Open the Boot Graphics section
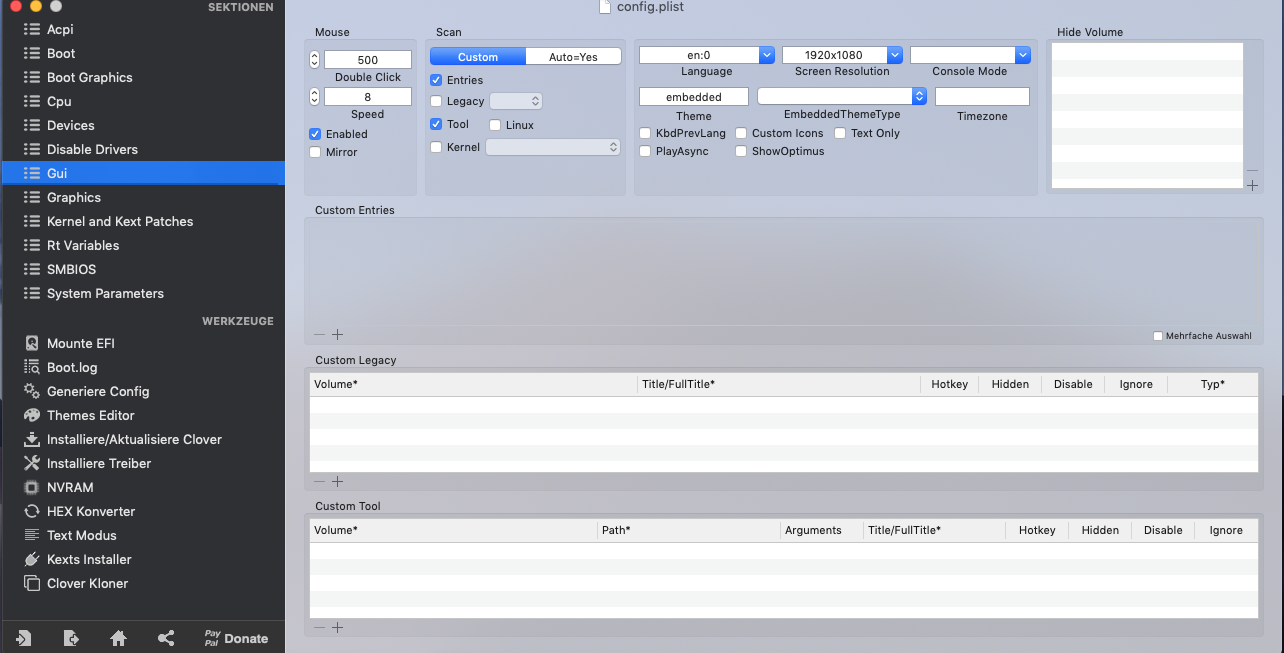The image size is (1284, 653). [142, 77]
